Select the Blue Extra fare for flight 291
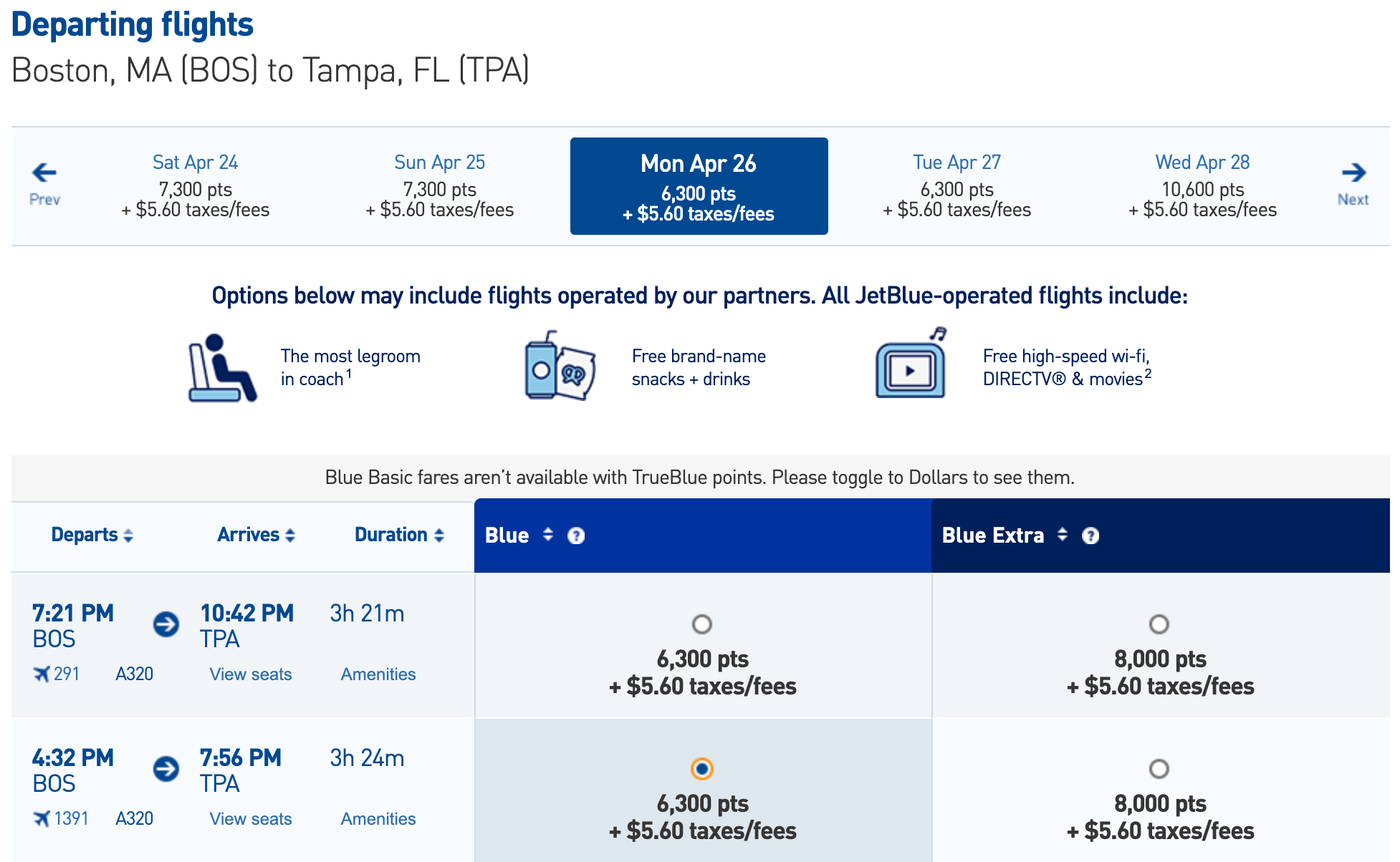1400x862 pixels. click(x=1158, y=623)
